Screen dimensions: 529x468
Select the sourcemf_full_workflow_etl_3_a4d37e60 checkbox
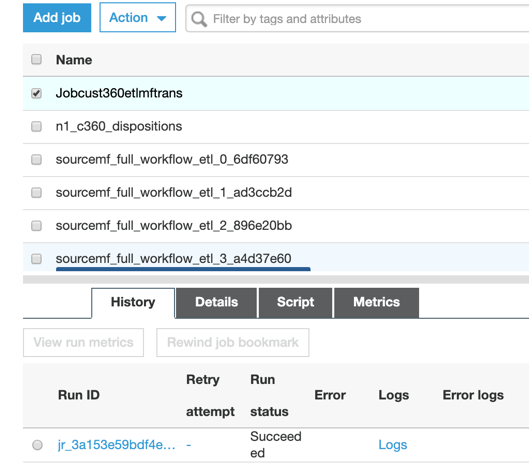(36, 259)
